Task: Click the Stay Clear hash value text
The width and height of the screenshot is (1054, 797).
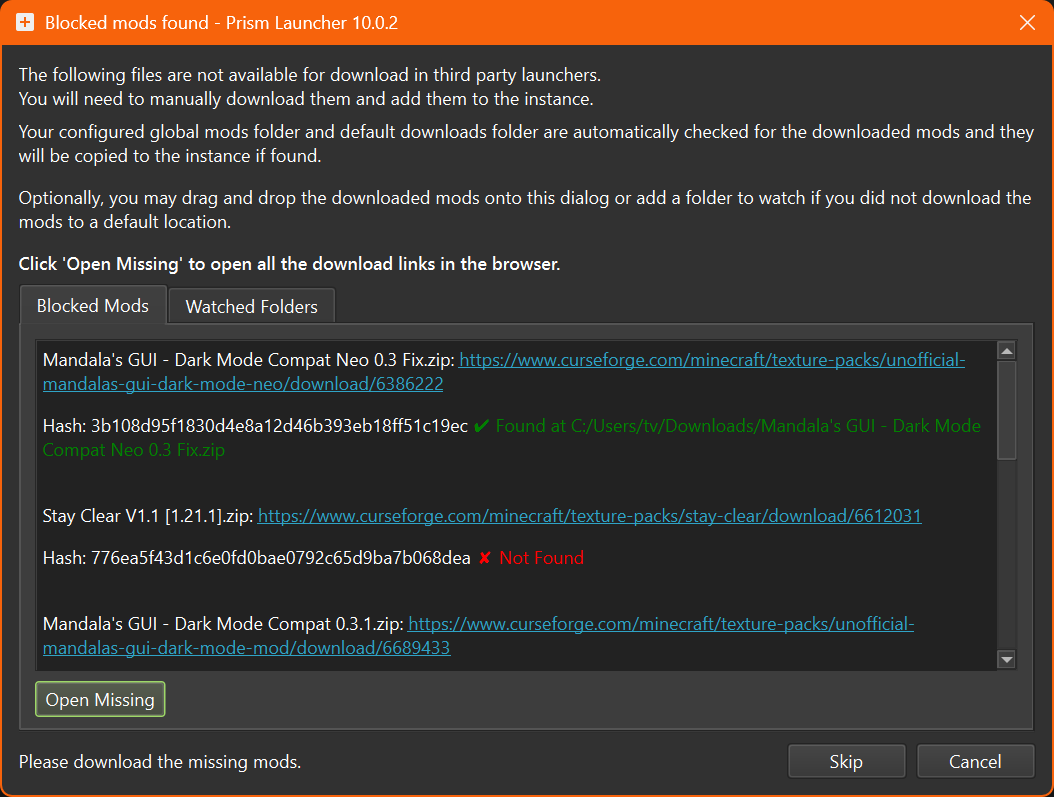Action: 280,558
